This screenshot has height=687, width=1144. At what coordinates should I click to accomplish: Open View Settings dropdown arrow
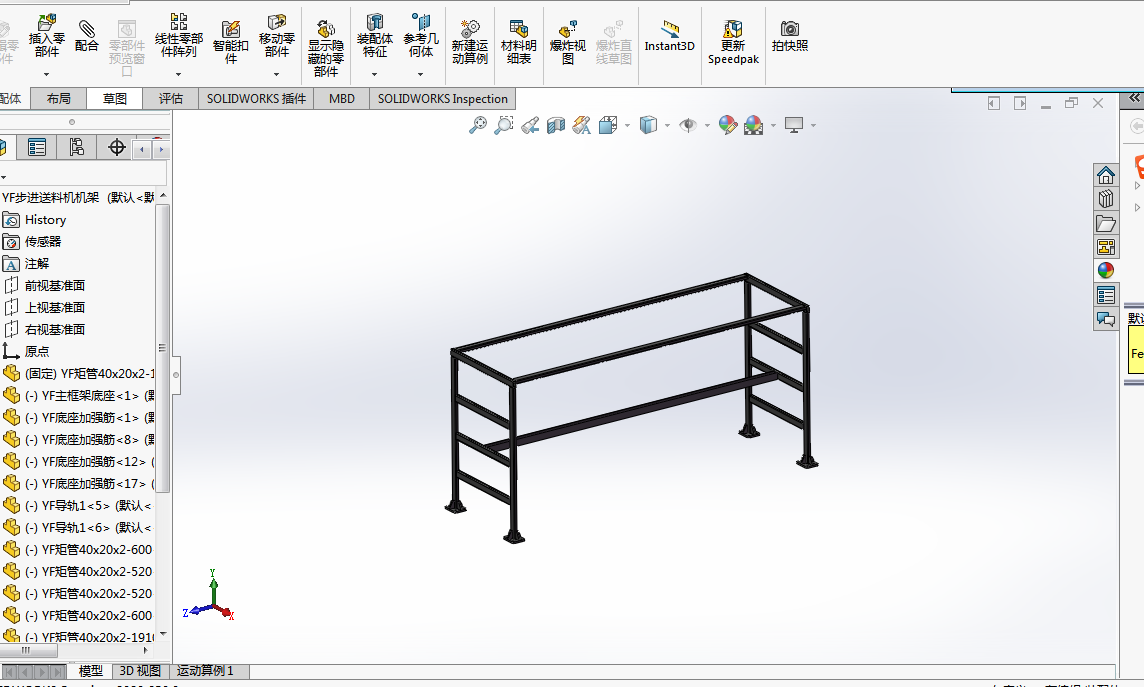point(813,125)
